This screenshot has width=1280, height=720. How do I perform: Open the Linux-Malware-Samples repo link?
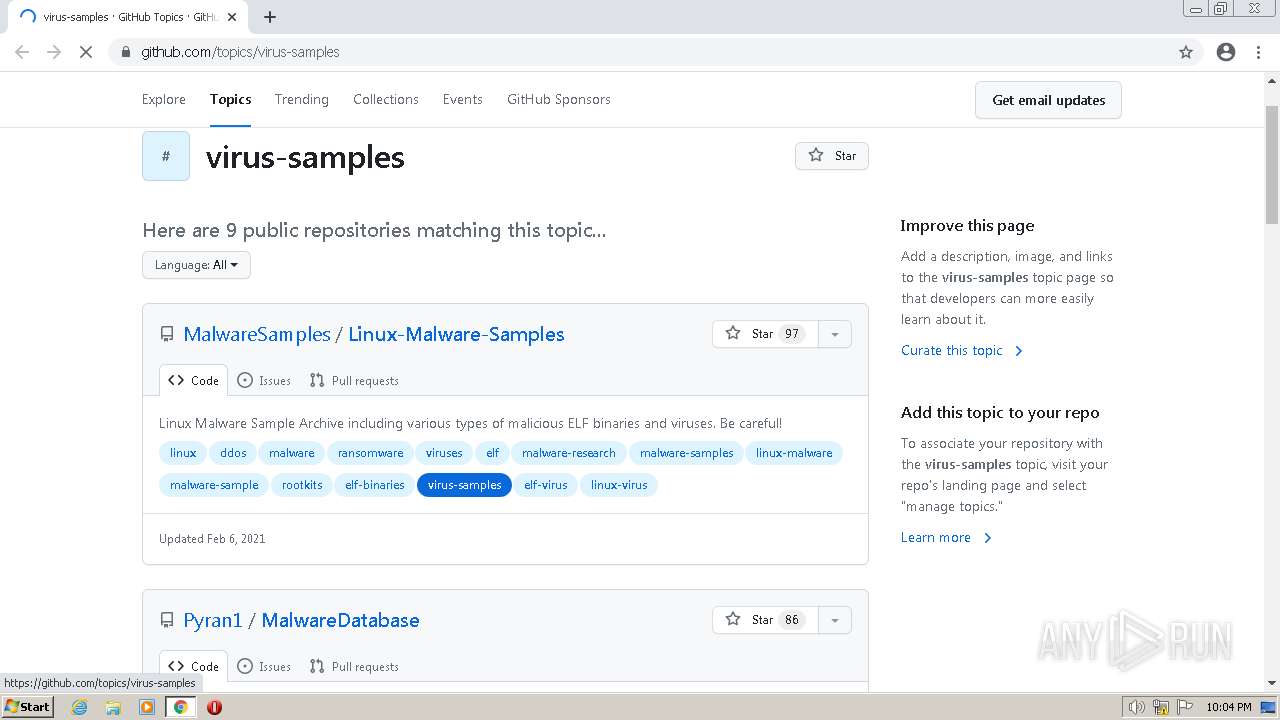[456, 334]
